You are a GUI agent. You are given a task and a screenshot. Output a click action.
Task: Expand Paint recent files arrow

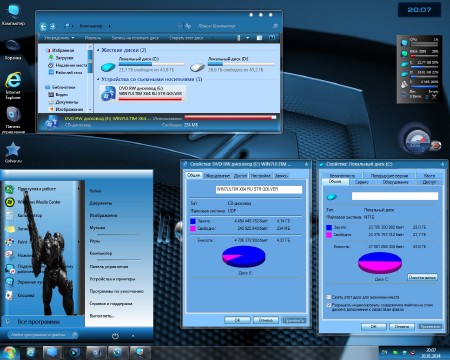click(x=79, y=242)
